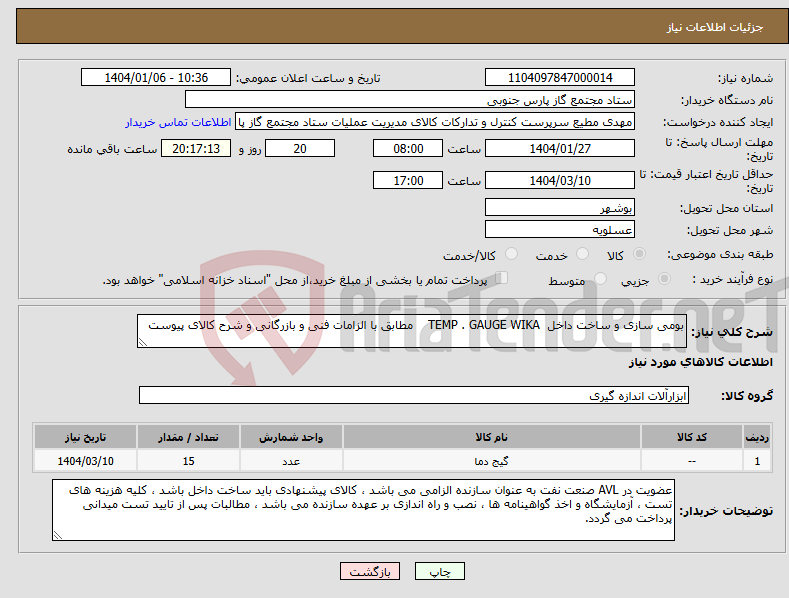Click the quantity cell 15
This screenshot has width=789, height=598.
pyautogui.click(x=188, y=461)
